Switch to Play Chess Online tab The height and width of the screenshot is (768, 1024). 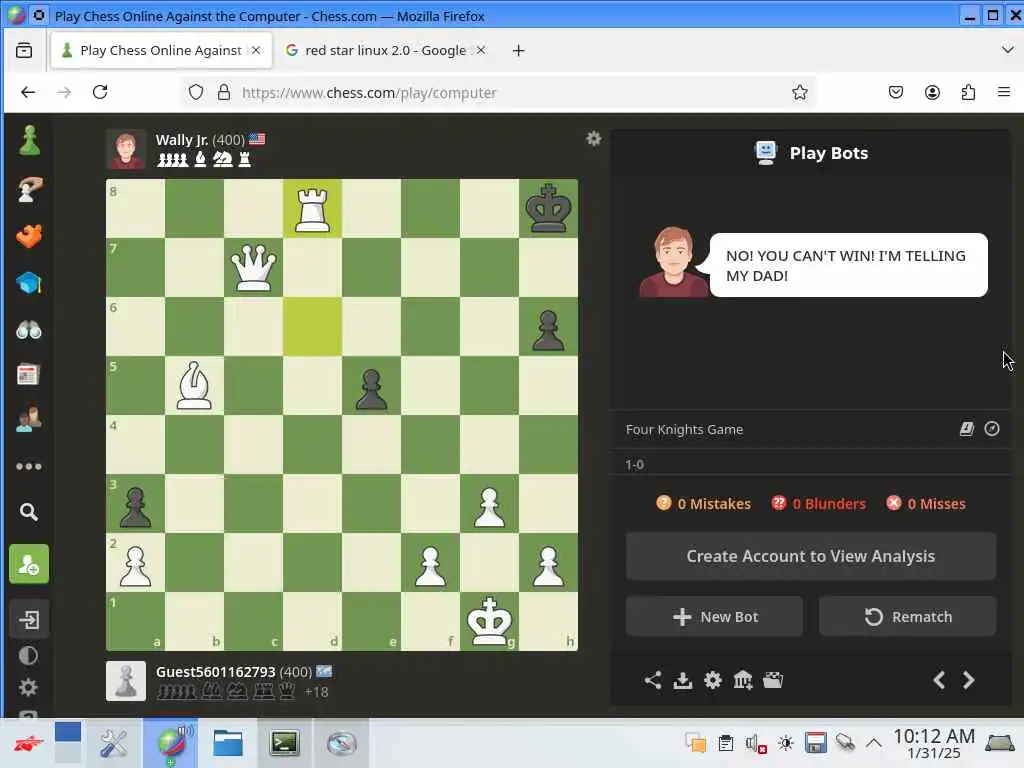point(161,50)
